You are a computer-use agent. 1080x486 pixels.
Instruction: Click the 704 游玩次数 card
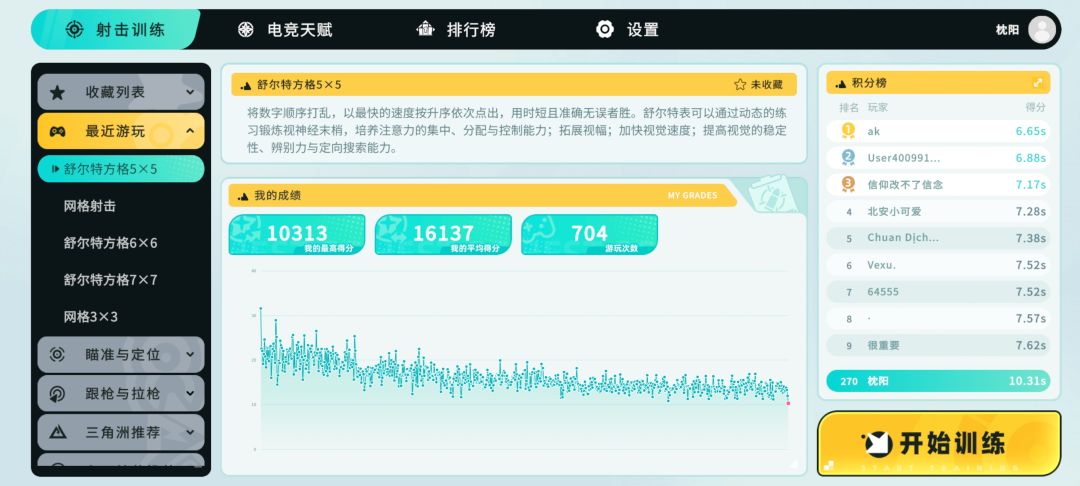[590, 235]
